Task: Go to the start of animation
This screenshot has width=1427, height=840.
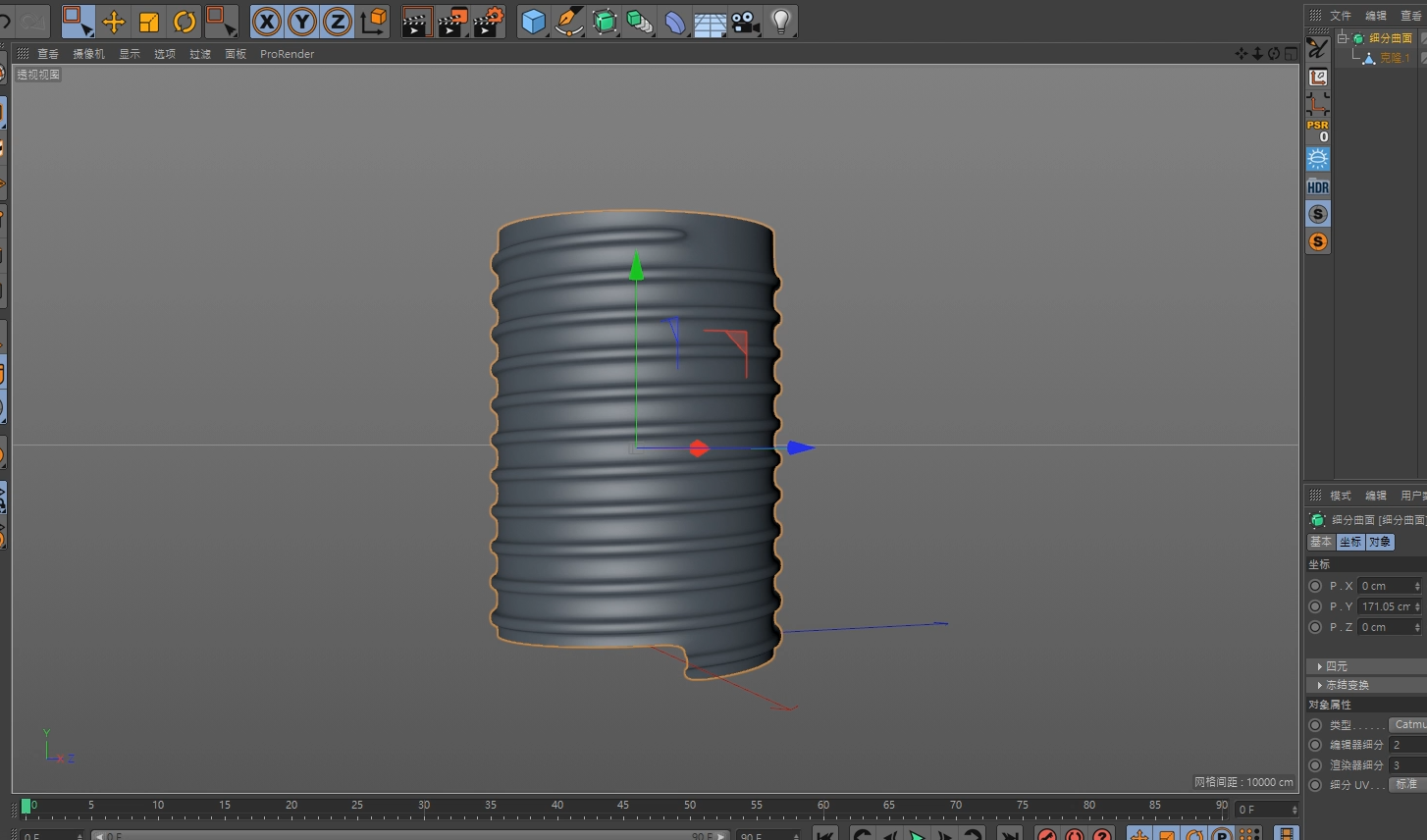Action: (825, 835)
